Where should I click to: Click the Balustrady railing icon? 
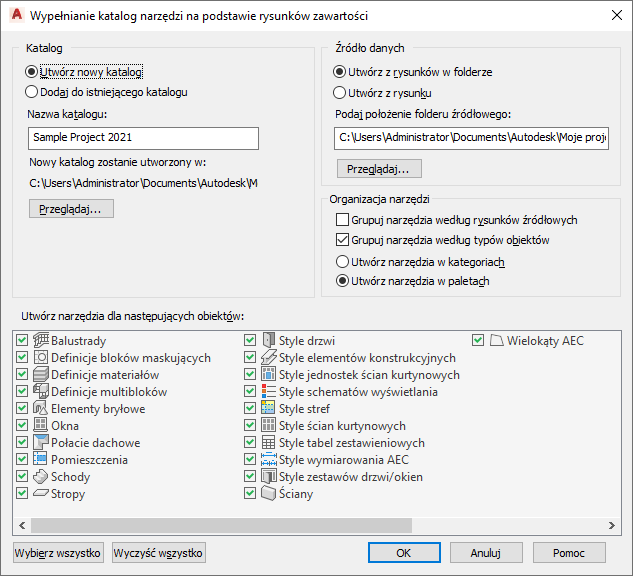(42, 341)
